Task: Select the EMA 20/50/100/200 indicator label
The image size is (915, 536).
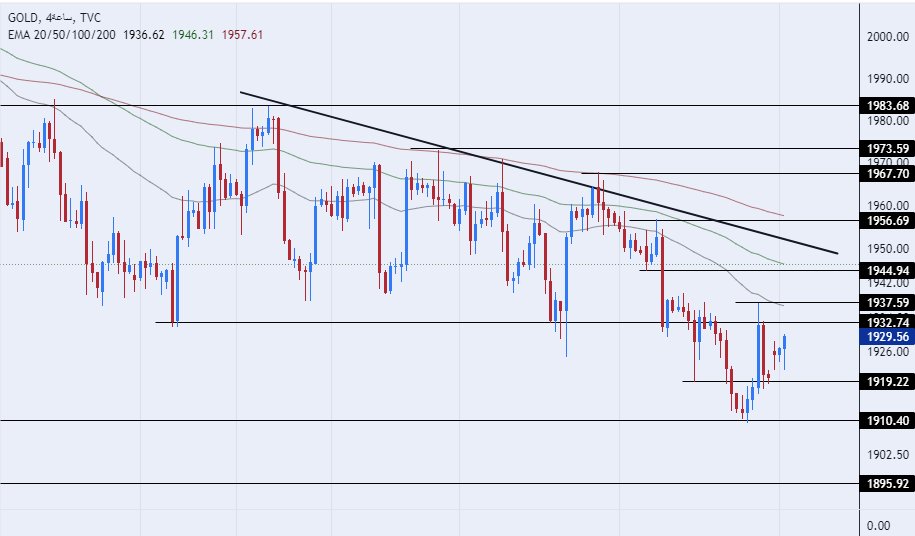Action: click(61, 33)
